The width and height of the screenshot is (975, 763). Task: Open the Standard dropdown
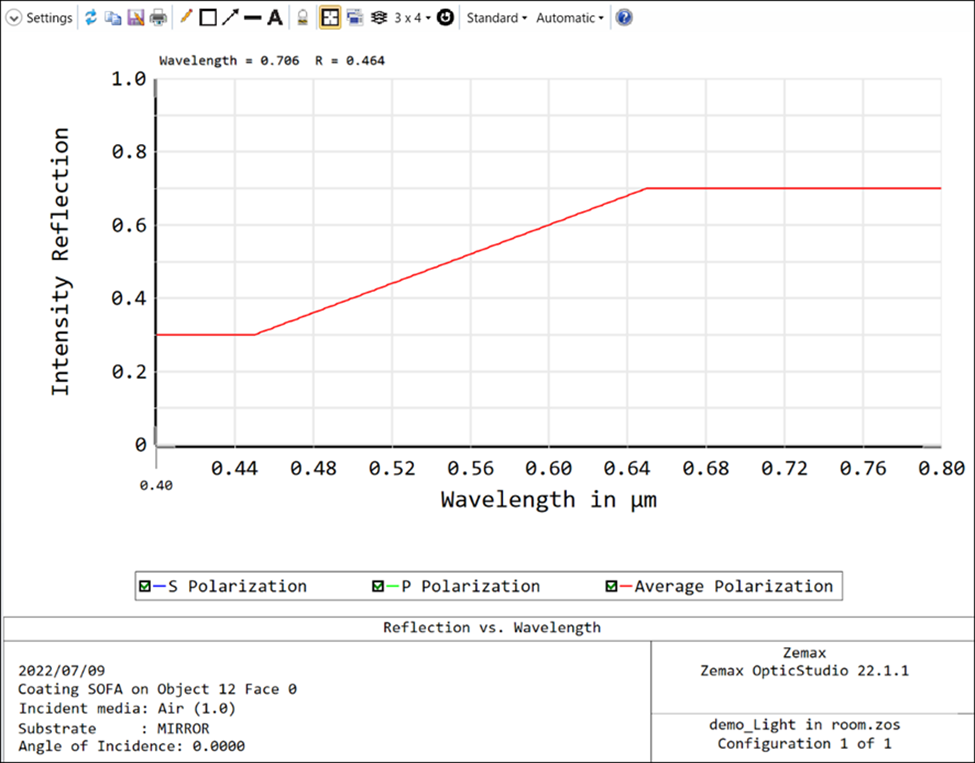tap(497, 18)
